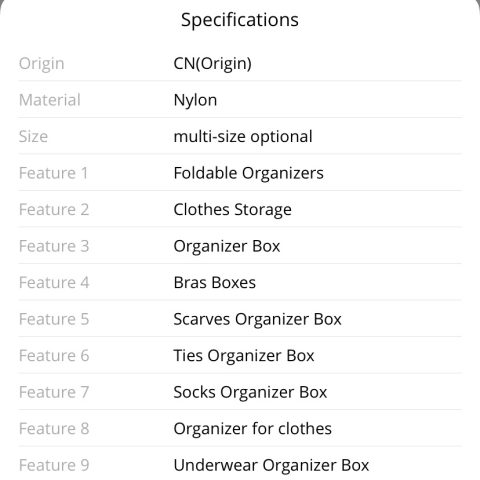Click the Feature 1 label
The width and height of the screenshot is (480, 480).
tap(53, 173)
